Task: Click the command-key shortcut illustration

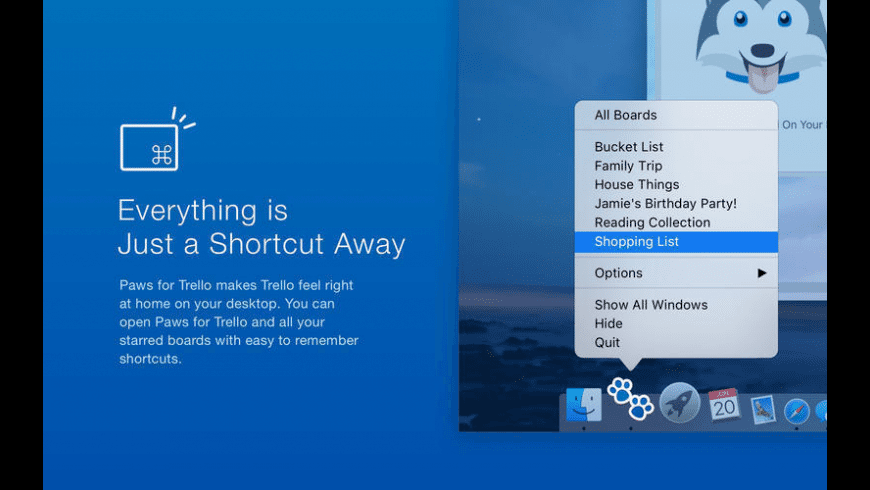Action: (157, 139)
